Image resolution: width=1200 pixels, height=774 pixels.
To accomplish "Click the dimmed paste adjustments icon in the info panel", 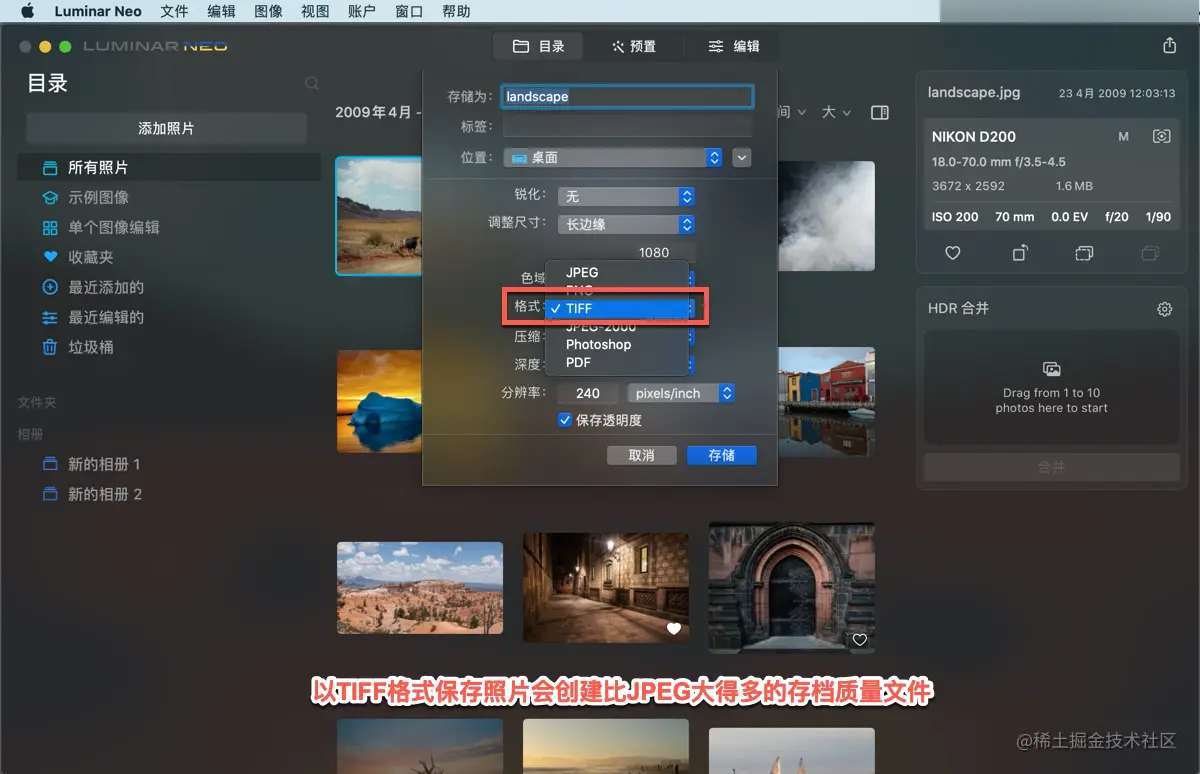I will tap(1150, 254).
